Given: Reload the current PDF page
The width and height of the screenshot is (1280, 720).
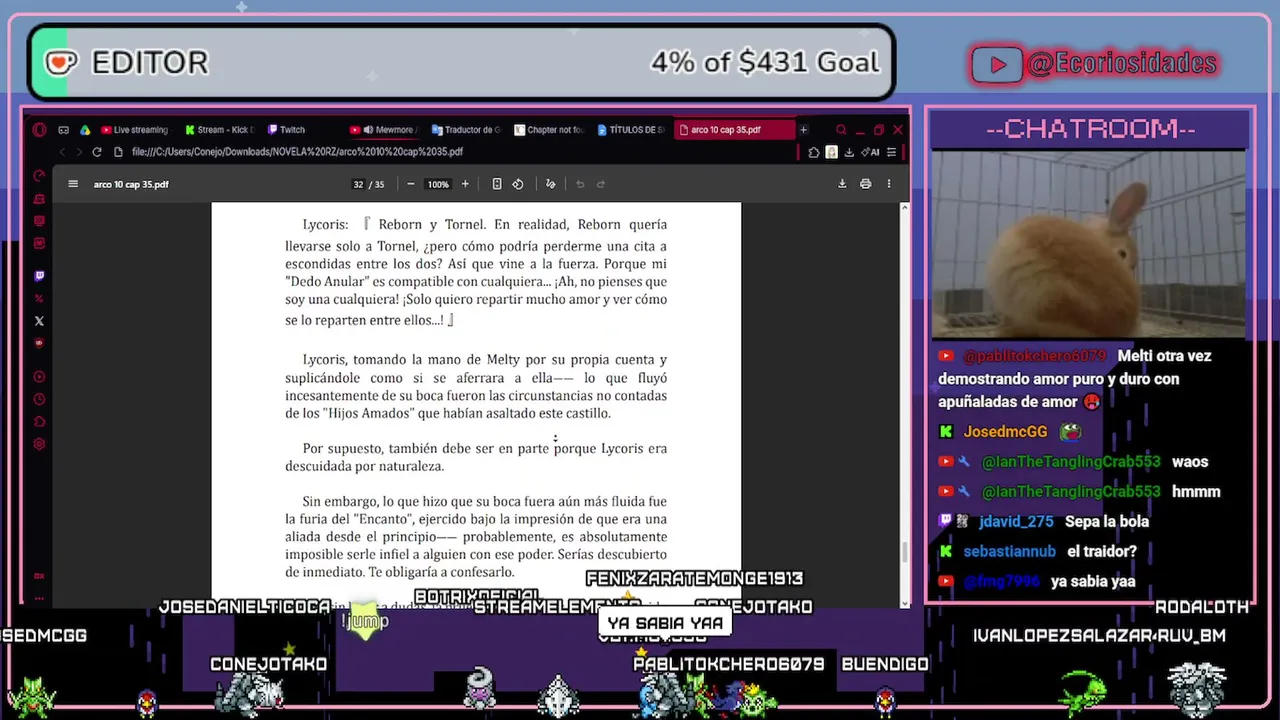Looking at the screenshot, I should point(96,152).
